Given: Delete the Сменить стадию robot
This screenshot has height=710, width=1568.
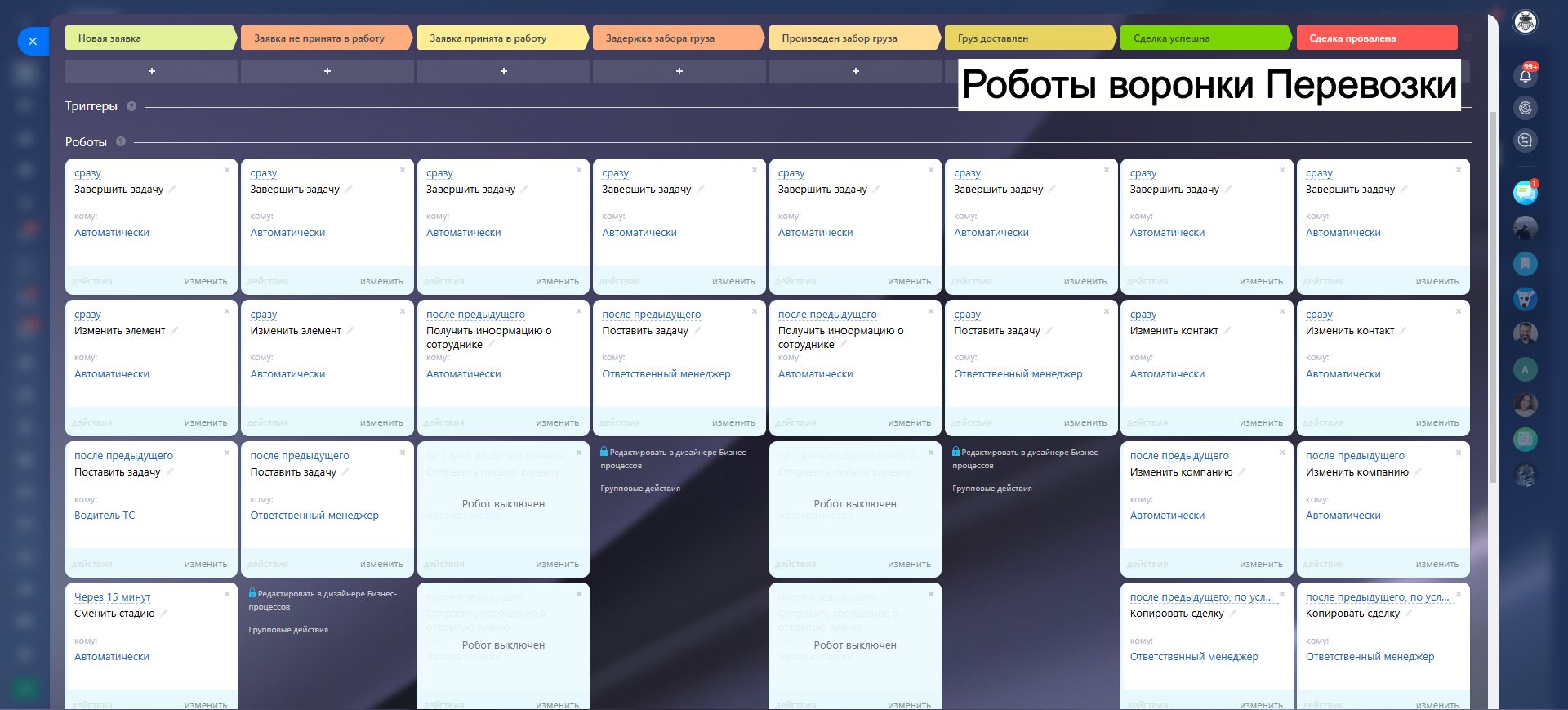Looking at the screenshot, I should [x=227, y=594].
